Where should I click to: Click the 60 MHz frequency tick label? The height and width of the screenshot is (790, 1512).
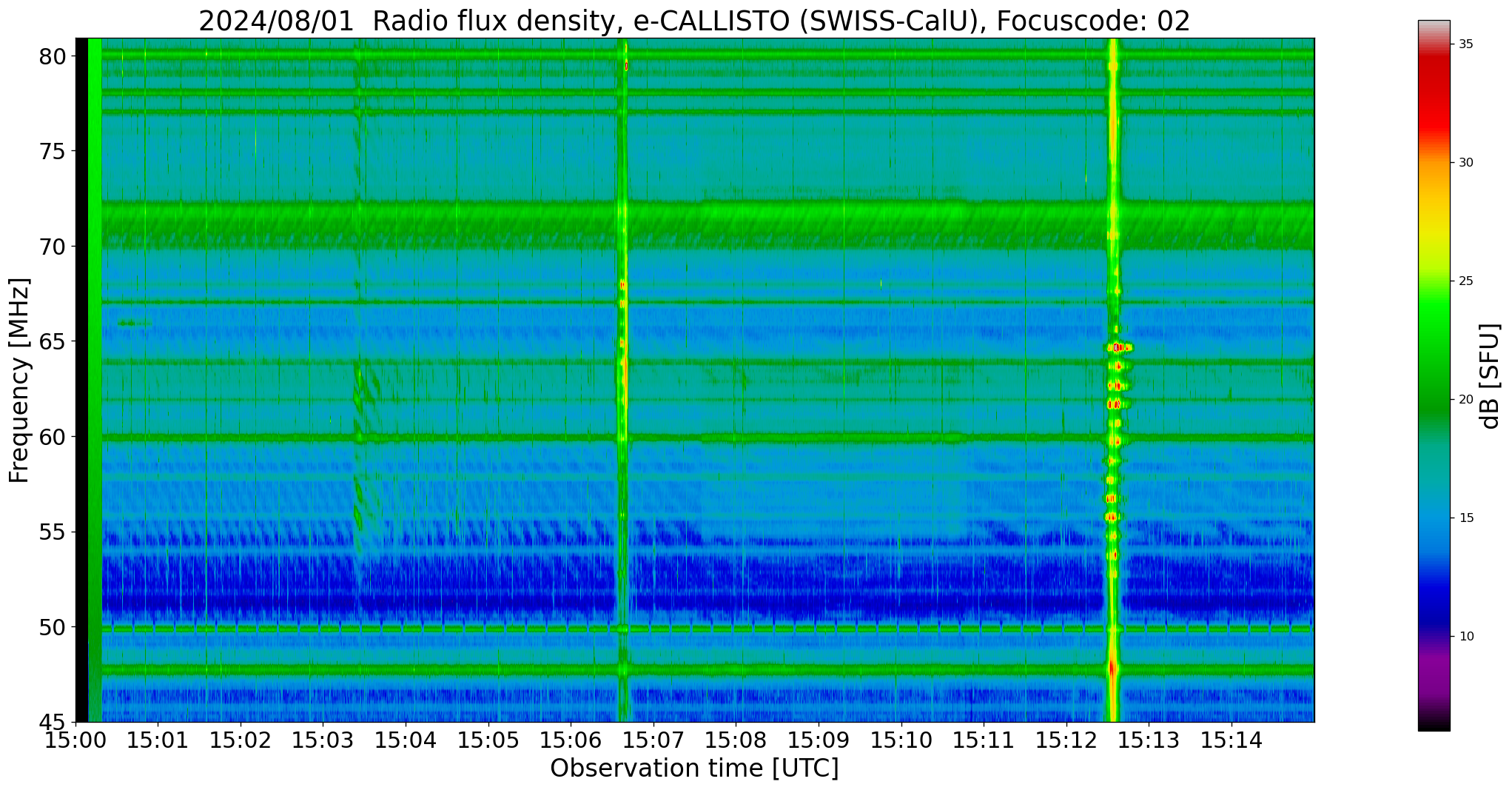[53, 437]
